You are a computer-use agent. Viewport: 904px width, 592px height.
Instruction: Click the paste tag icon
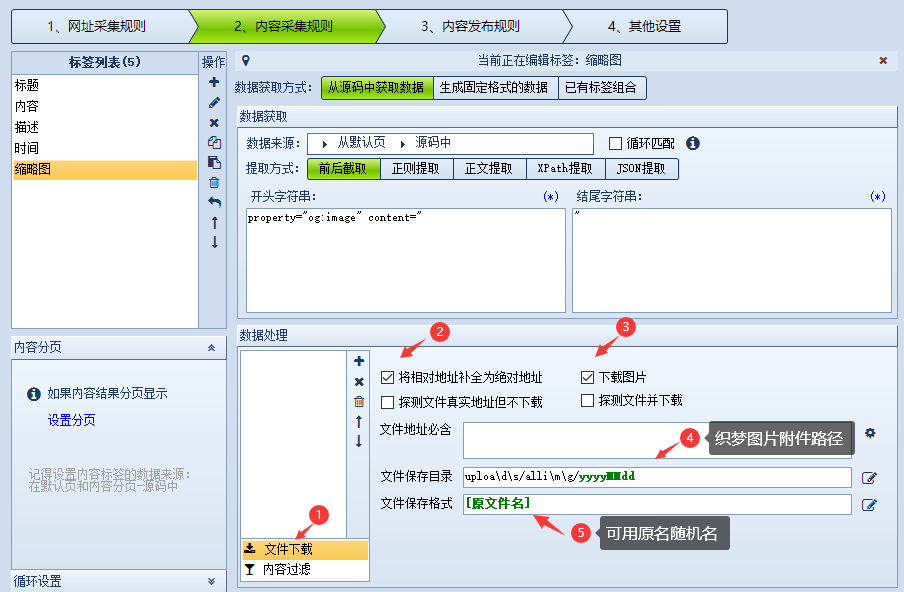point(214,162)
